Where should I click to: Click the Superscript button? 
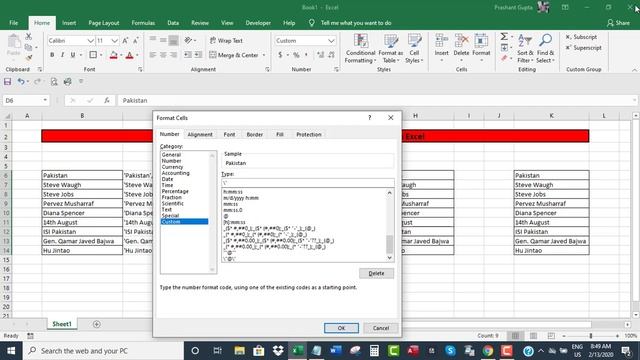click(x=584, y=48)
